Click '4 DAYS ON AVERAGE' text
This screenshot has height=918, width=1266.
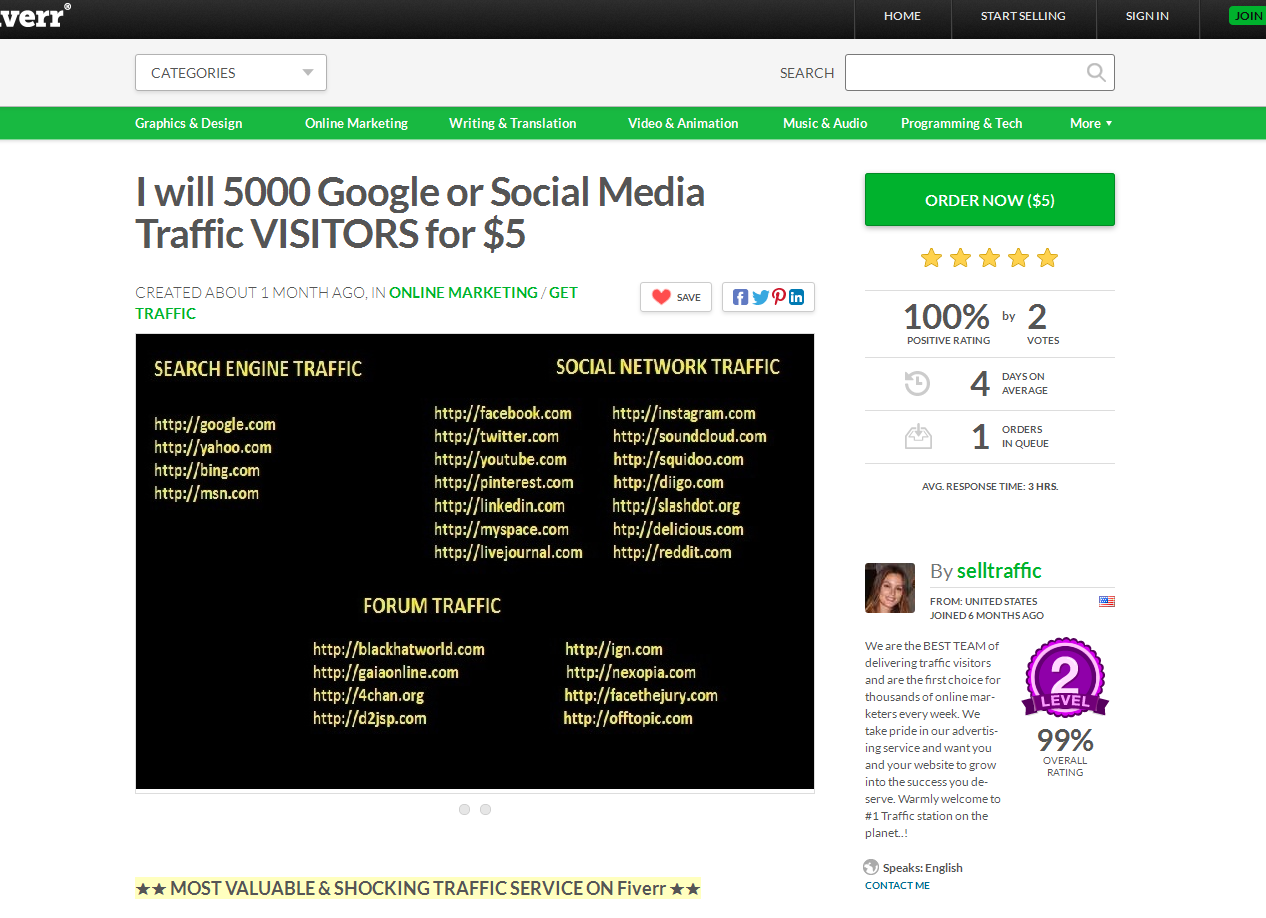coord(1008,383)
